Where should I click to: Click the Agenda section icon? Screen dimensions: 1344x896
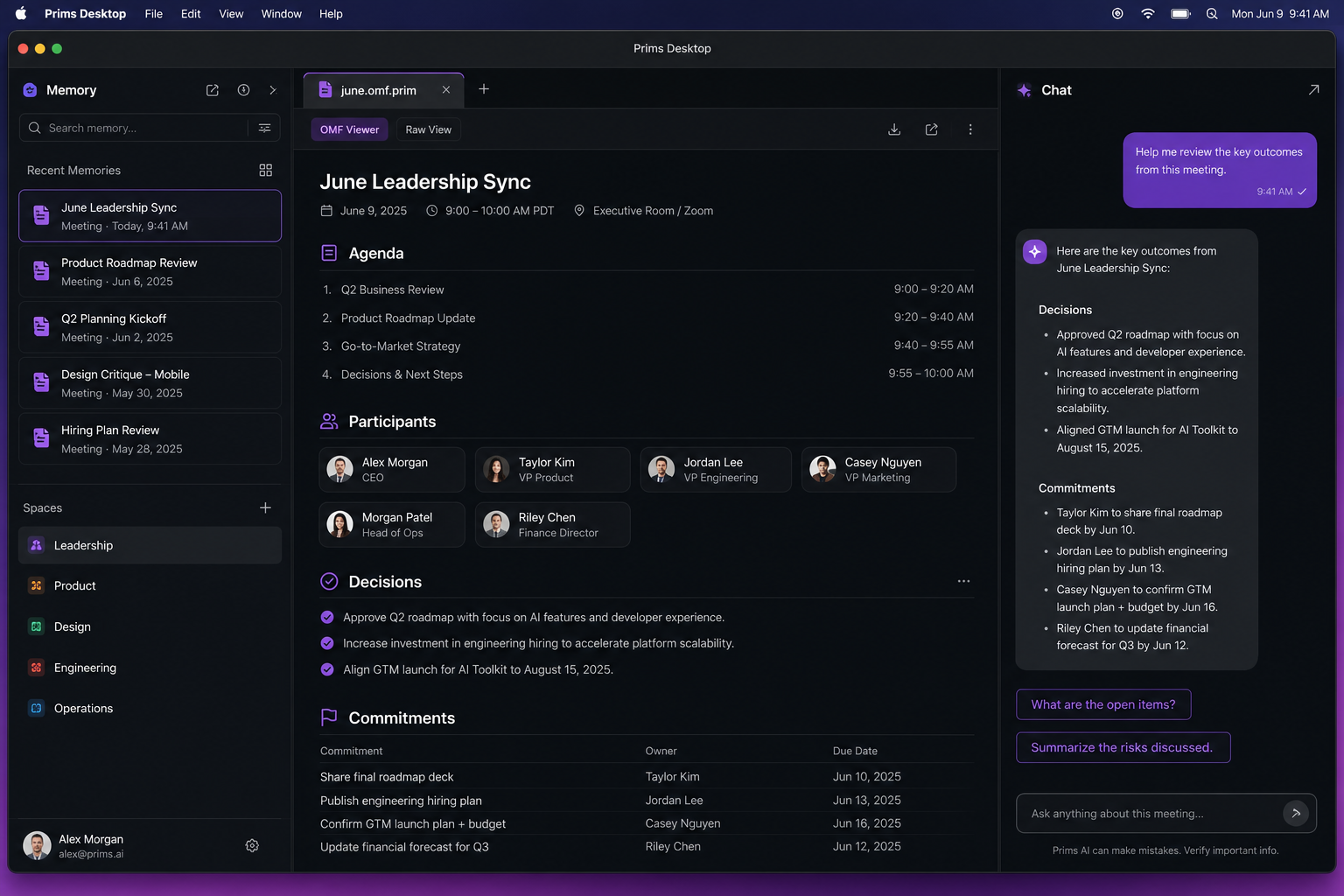(329, 253)
